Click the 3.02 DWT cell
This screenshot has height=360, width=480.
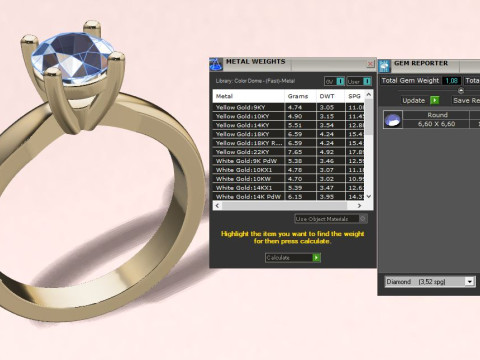point(330,179)
